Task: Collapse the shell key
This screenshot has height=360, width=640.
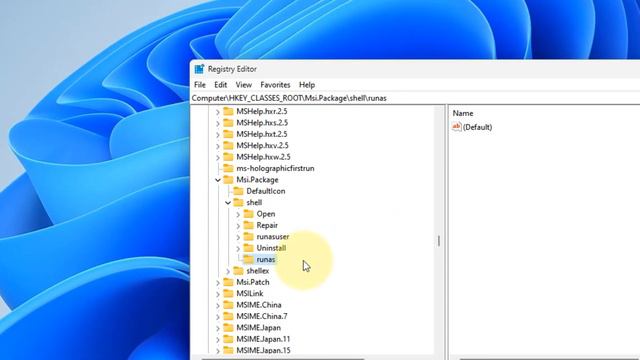Action: 228,203
